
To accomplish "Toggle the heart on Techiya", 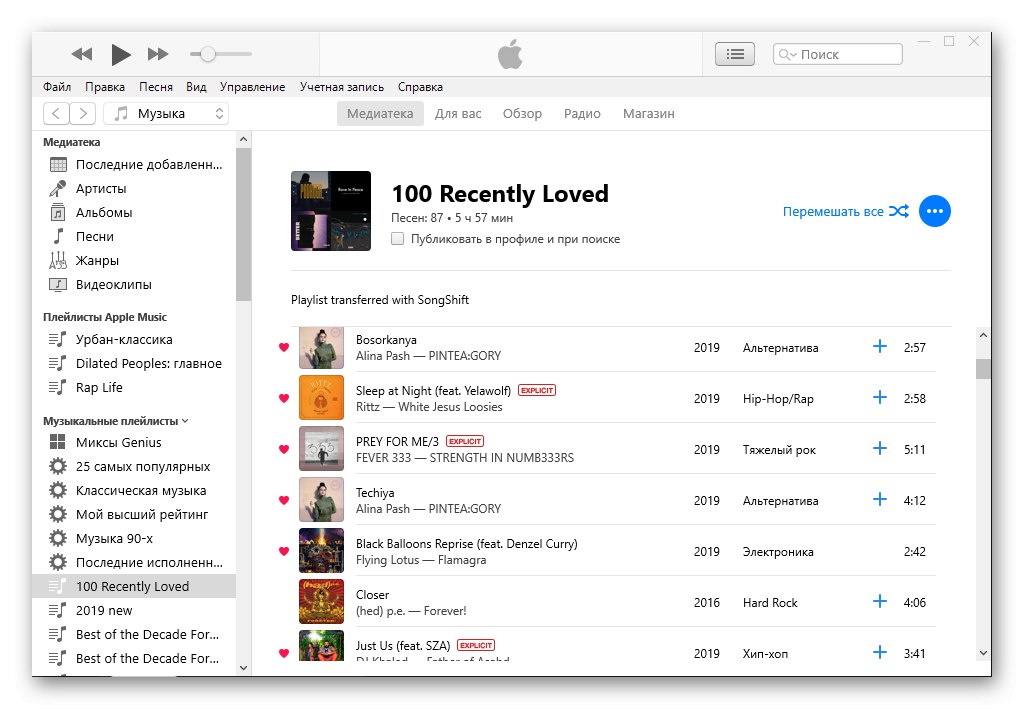I will 283,500.
